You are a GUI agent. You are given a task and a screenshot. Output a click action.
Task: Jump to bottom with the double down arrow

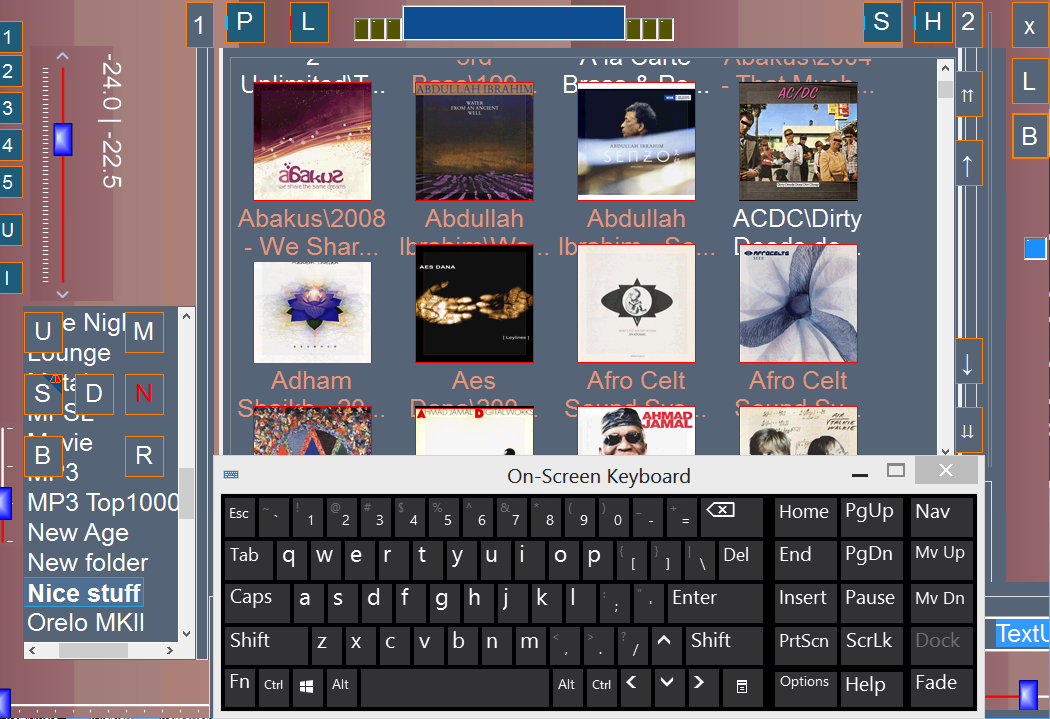click(968, 430)
